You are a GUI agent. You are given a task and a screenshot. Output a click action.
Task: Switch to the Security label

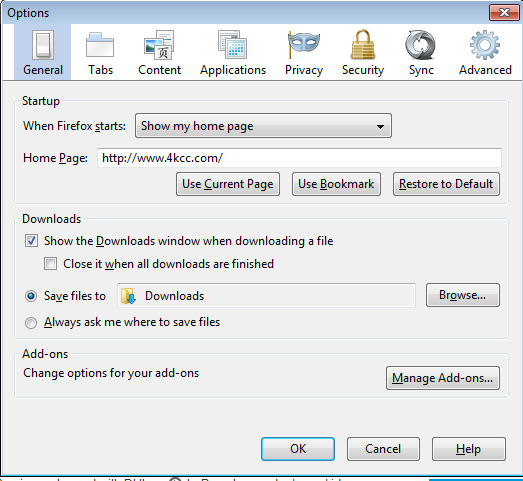(363, 70)
